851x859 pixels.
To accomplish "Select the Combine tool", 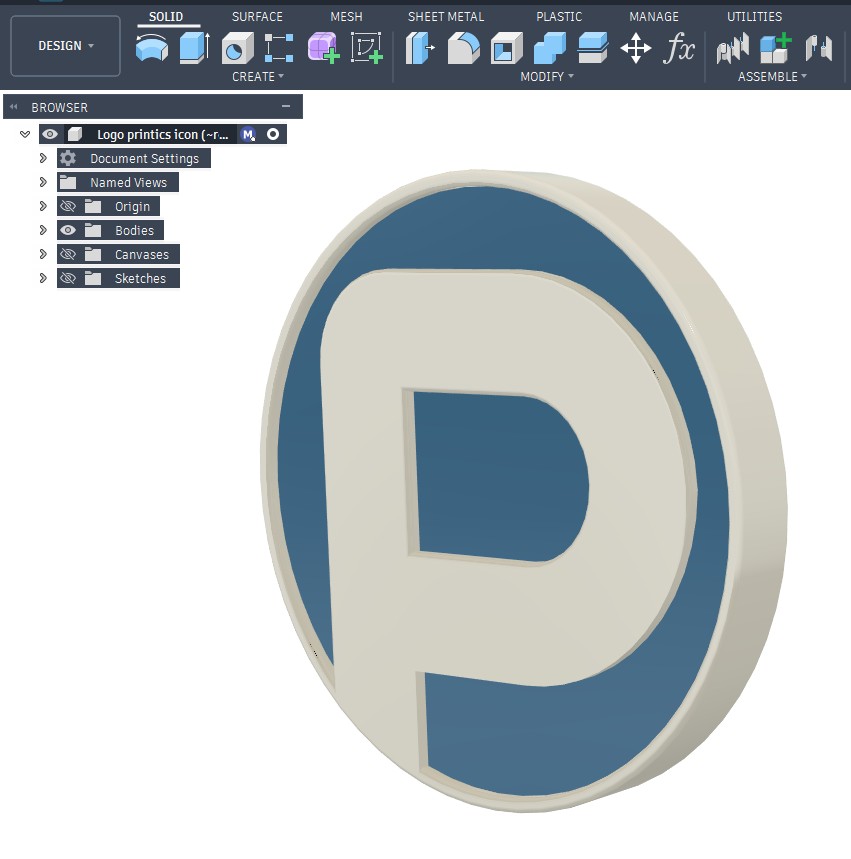I will point(550,48).
